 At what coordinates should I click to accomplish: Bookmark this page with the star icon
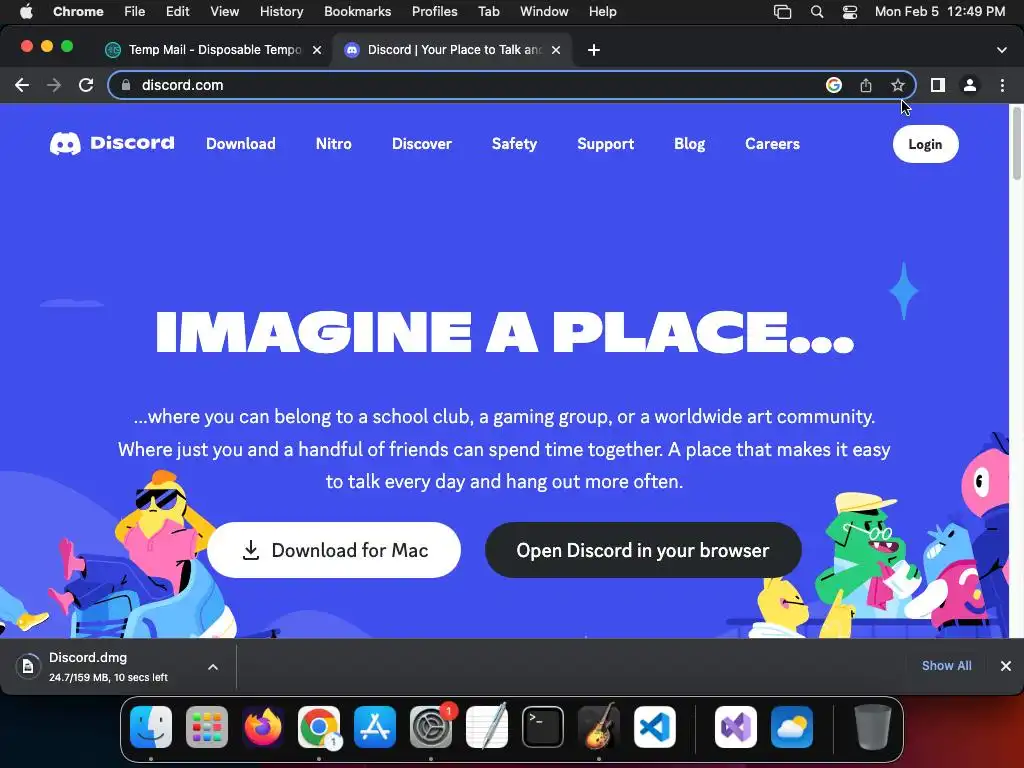898,85
